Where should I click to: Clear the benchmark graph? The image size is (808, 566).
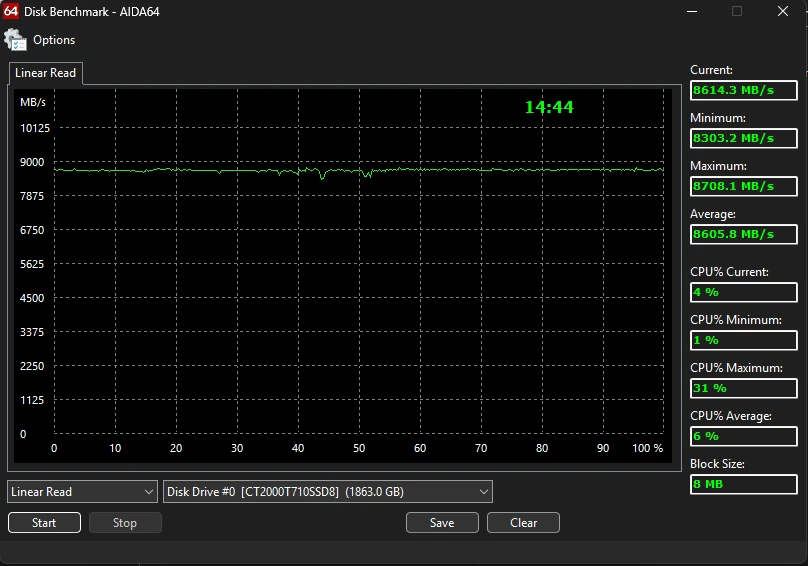pos(523,522)
